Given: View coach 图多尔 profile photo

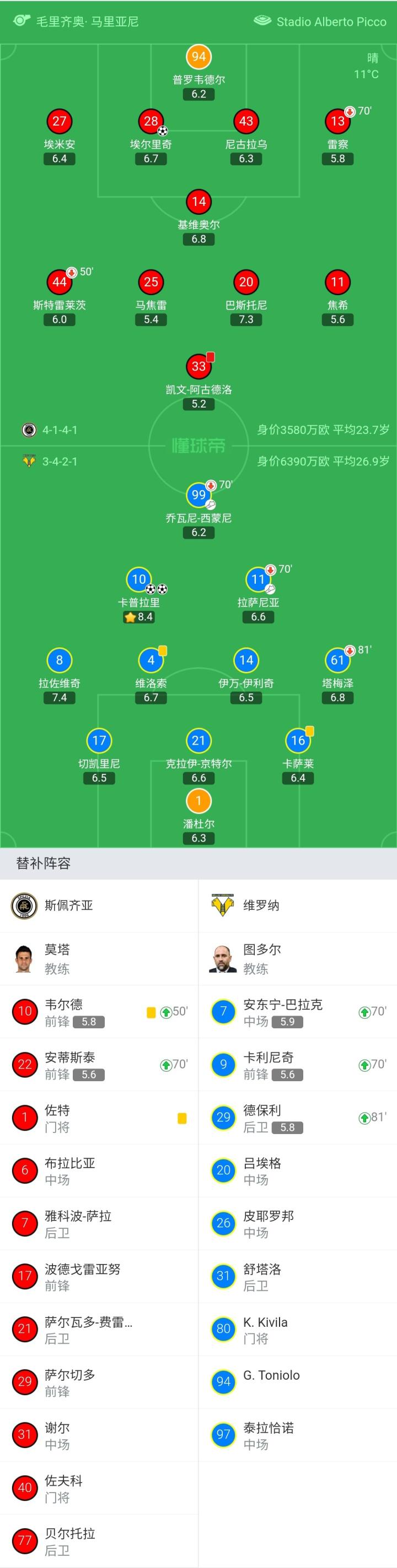Looking at the screenshot, I should coord(223,959).
